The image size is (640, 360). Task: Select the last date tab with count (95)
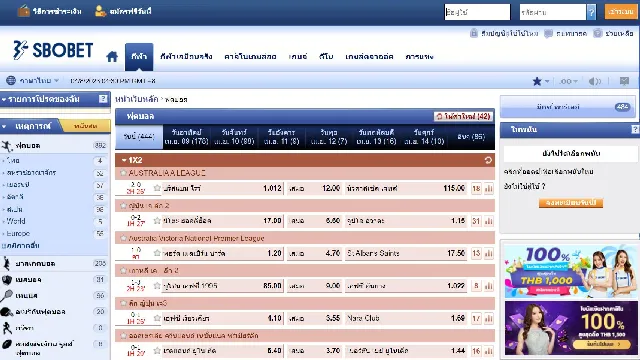tap(471, 137)
